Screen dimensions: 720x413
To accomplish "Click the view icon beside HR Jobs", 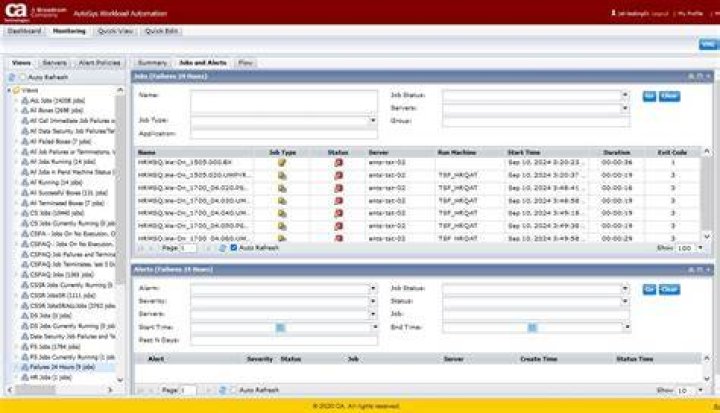I will [x=25, y=377].
